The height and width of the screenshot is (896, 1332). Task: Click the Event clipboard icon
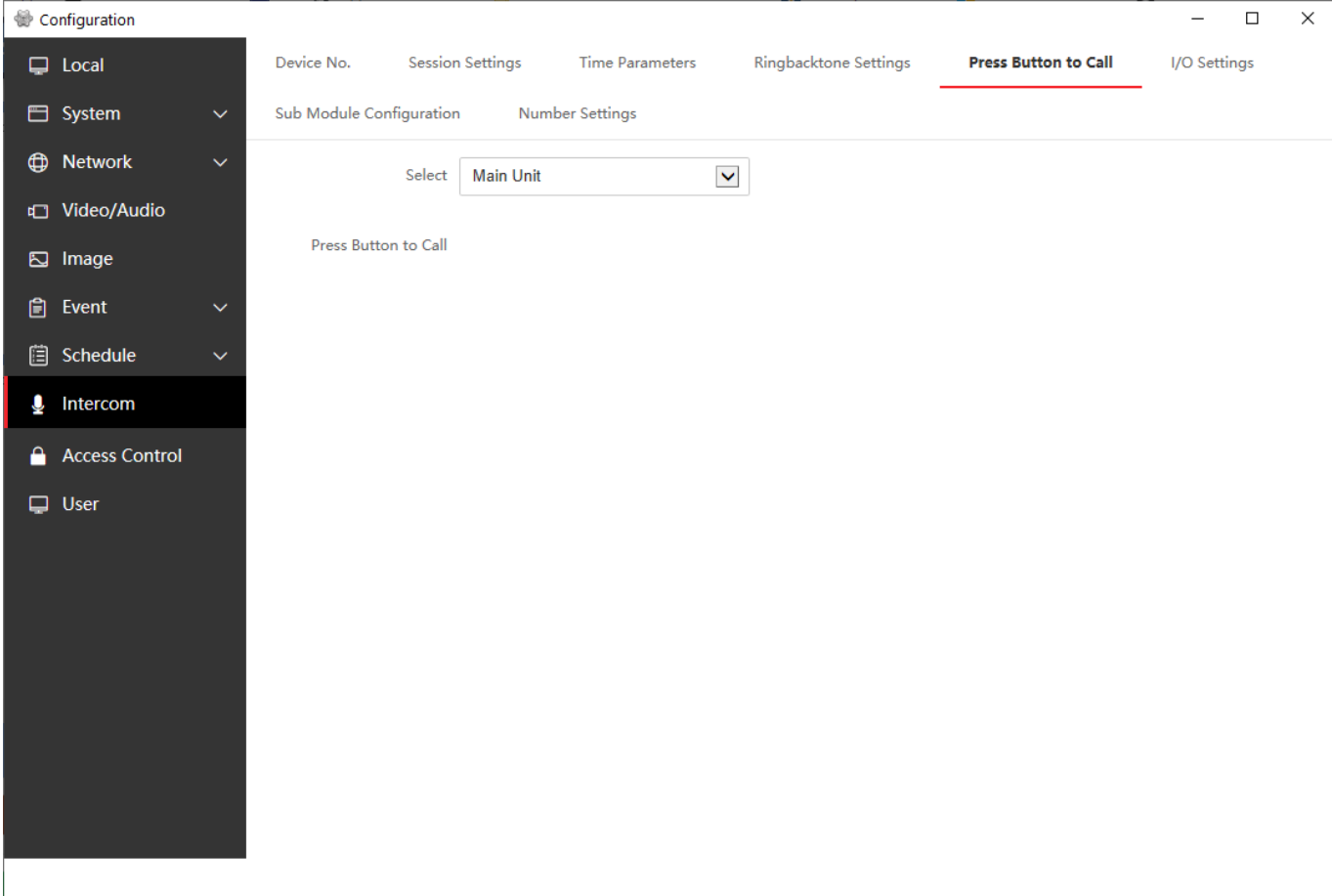(38, 308)
